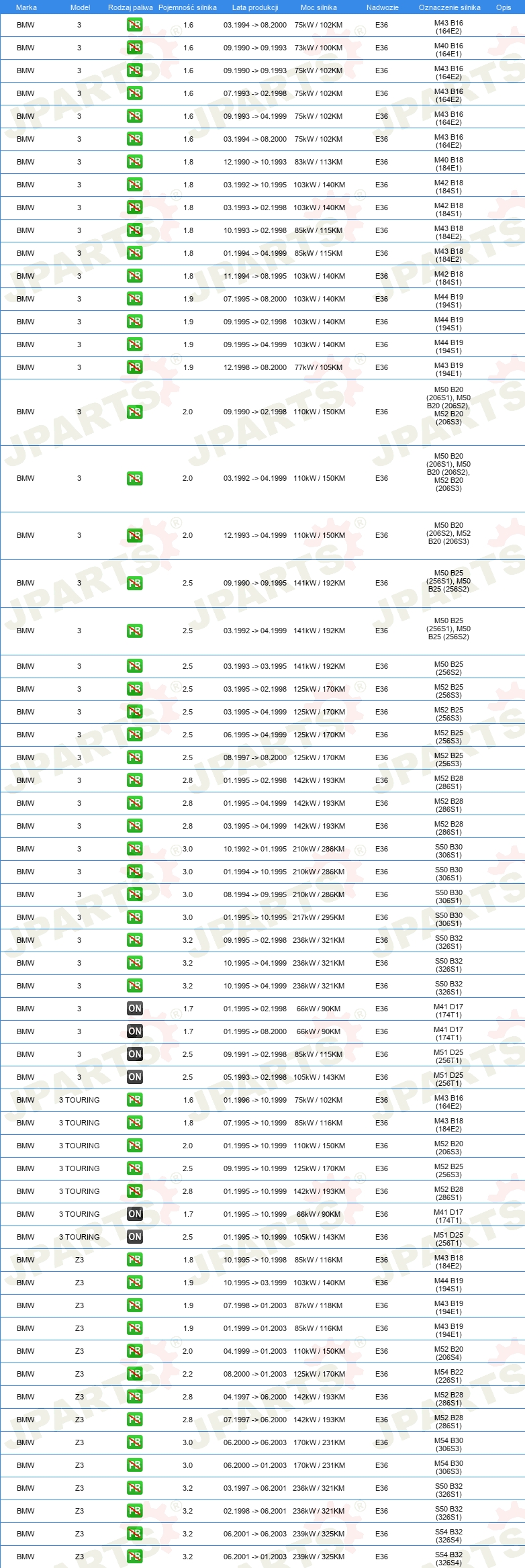
Task: Click the production years 01.1999 -> 01.2003
Action: (x=255, y=1328)
